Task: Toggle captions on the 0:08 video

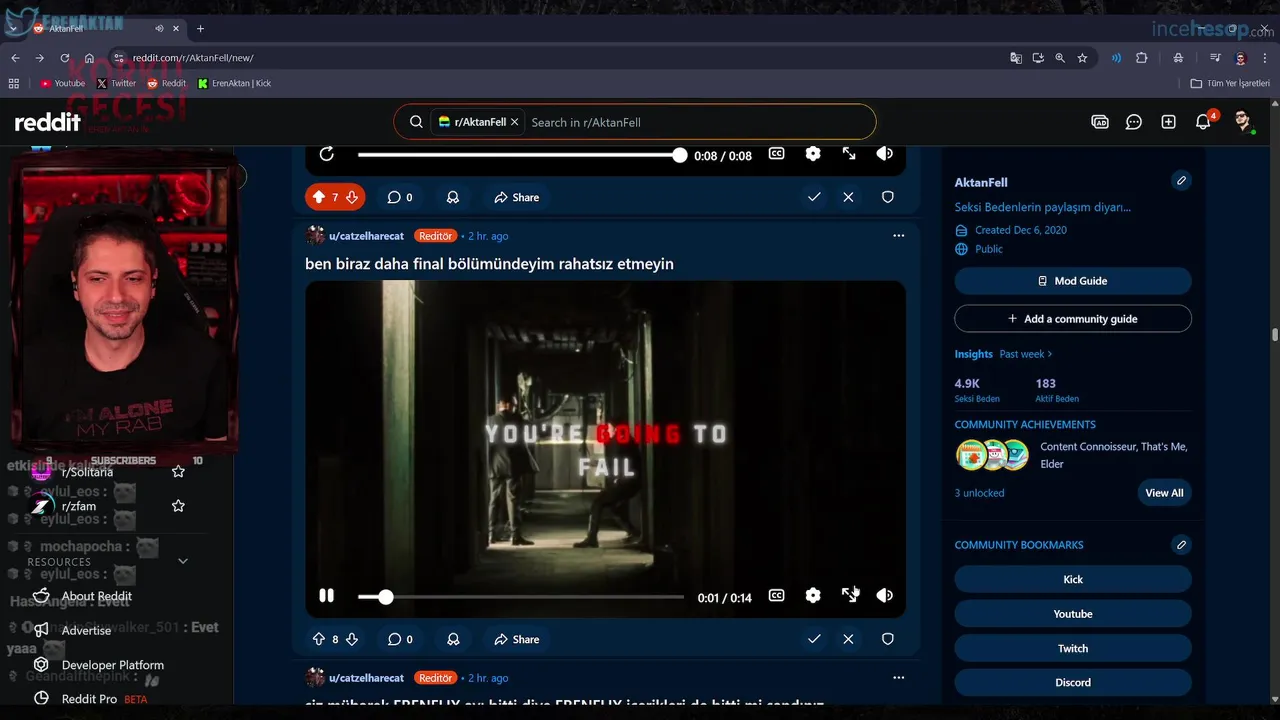Action: pyautogui.click(x=776, y=154)
